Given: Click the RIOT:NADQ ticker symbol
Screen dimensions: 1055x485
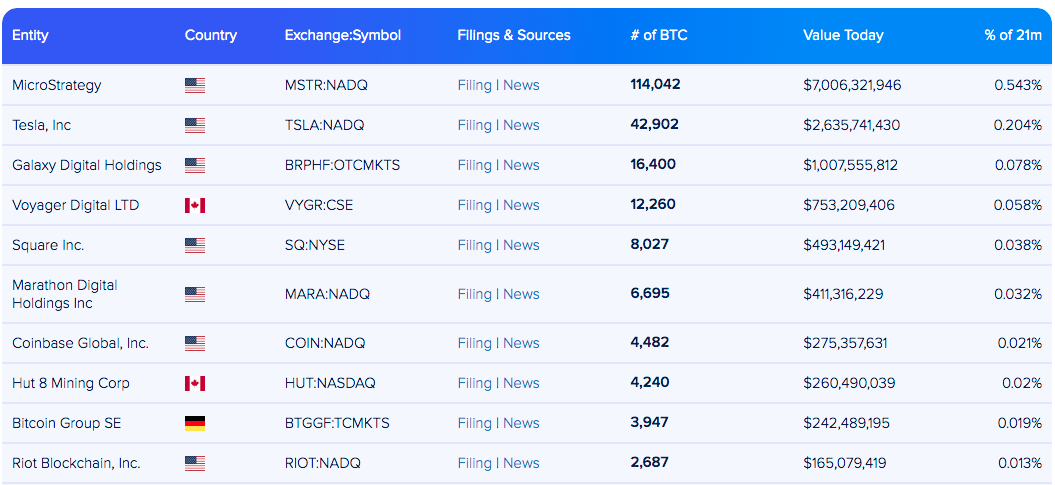Looking at the screenshot, I should click(322, 463).
